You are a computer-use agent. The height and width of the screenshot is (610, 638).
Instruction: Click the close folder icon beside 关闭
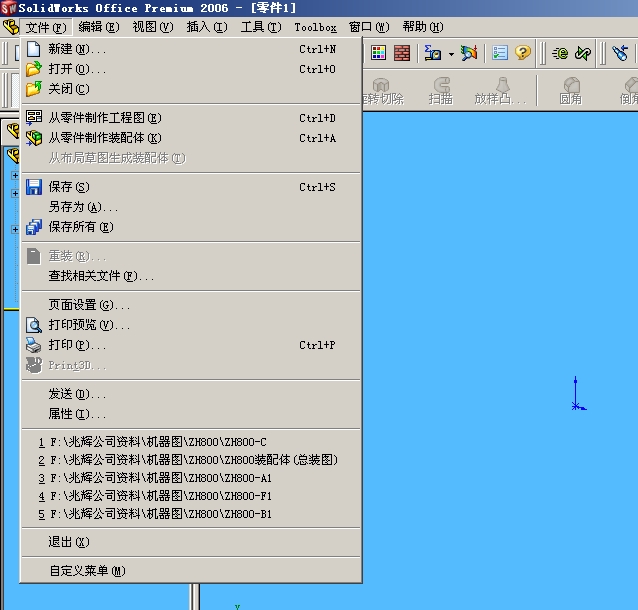tap(33, 88)
